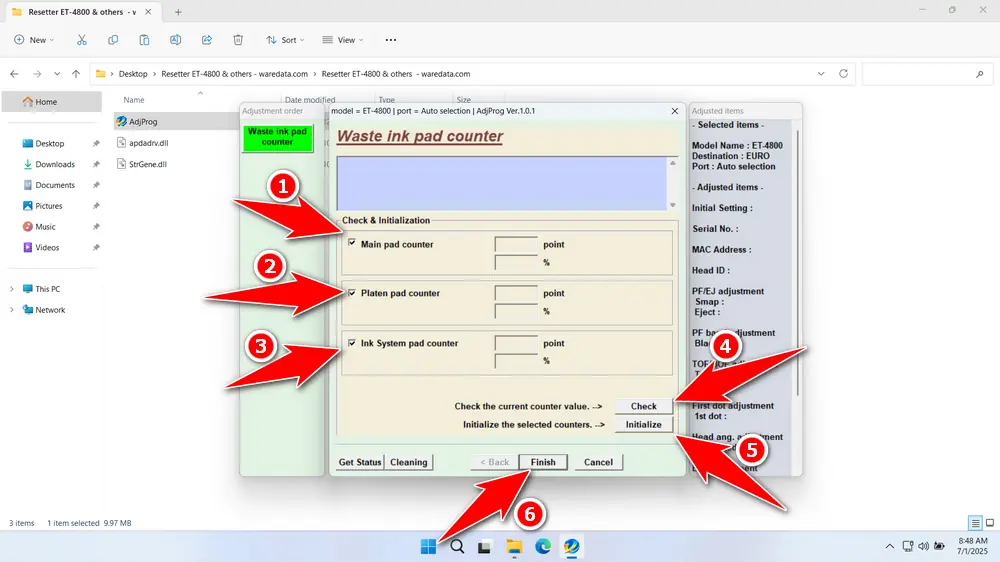The width and height of the screenshot is (1000, 562).
Task: Switch to large thumbnails view icon
Action: (x=990, y=523)
